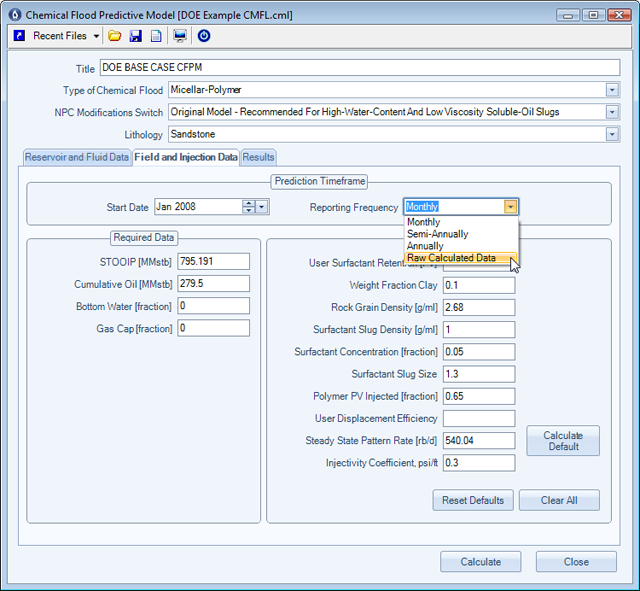Image resolution: width=640 pixels, height=591 pixels.
Task: Click the Surfactant Slug Density field
Action: [479, 330]
